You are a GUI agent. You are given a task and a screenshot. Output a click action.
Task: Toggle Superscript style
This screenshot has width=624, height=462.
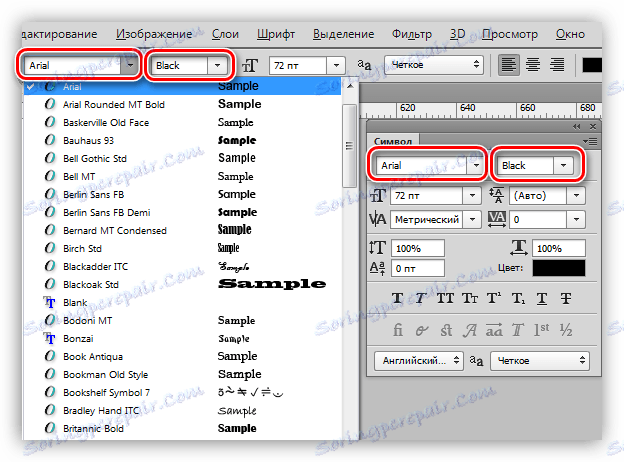click(x=494, y=298)
